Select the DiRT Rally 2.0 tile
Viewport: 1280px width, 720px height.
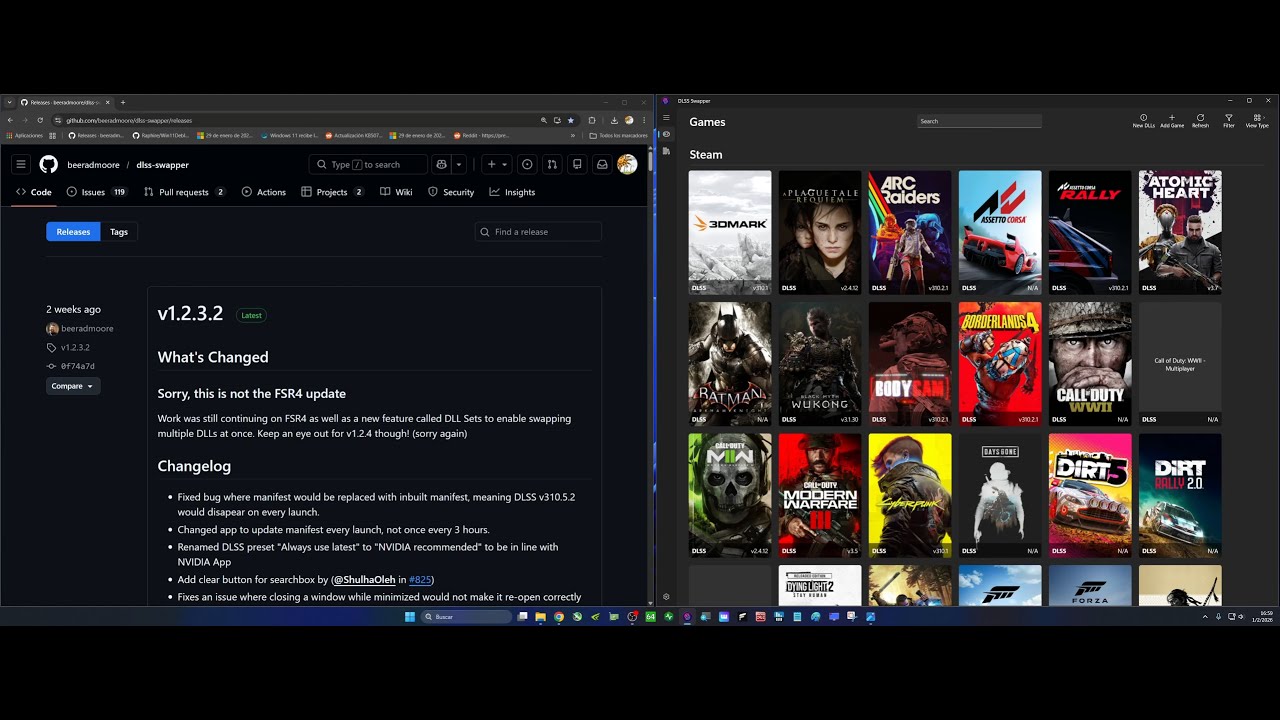(x=1180, y=495)
